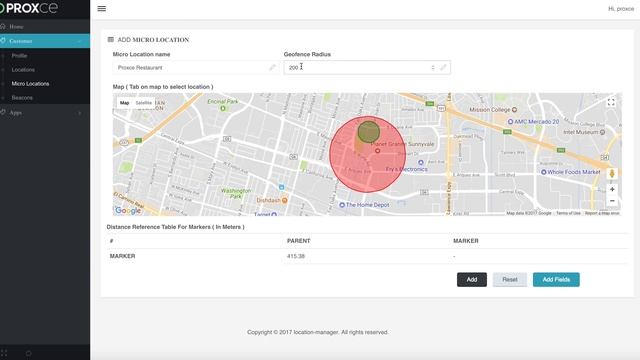This screenshot has width=640, height=360.
Task: Click the ADD MICRO LOCATION panel icon
Action: 111,40
